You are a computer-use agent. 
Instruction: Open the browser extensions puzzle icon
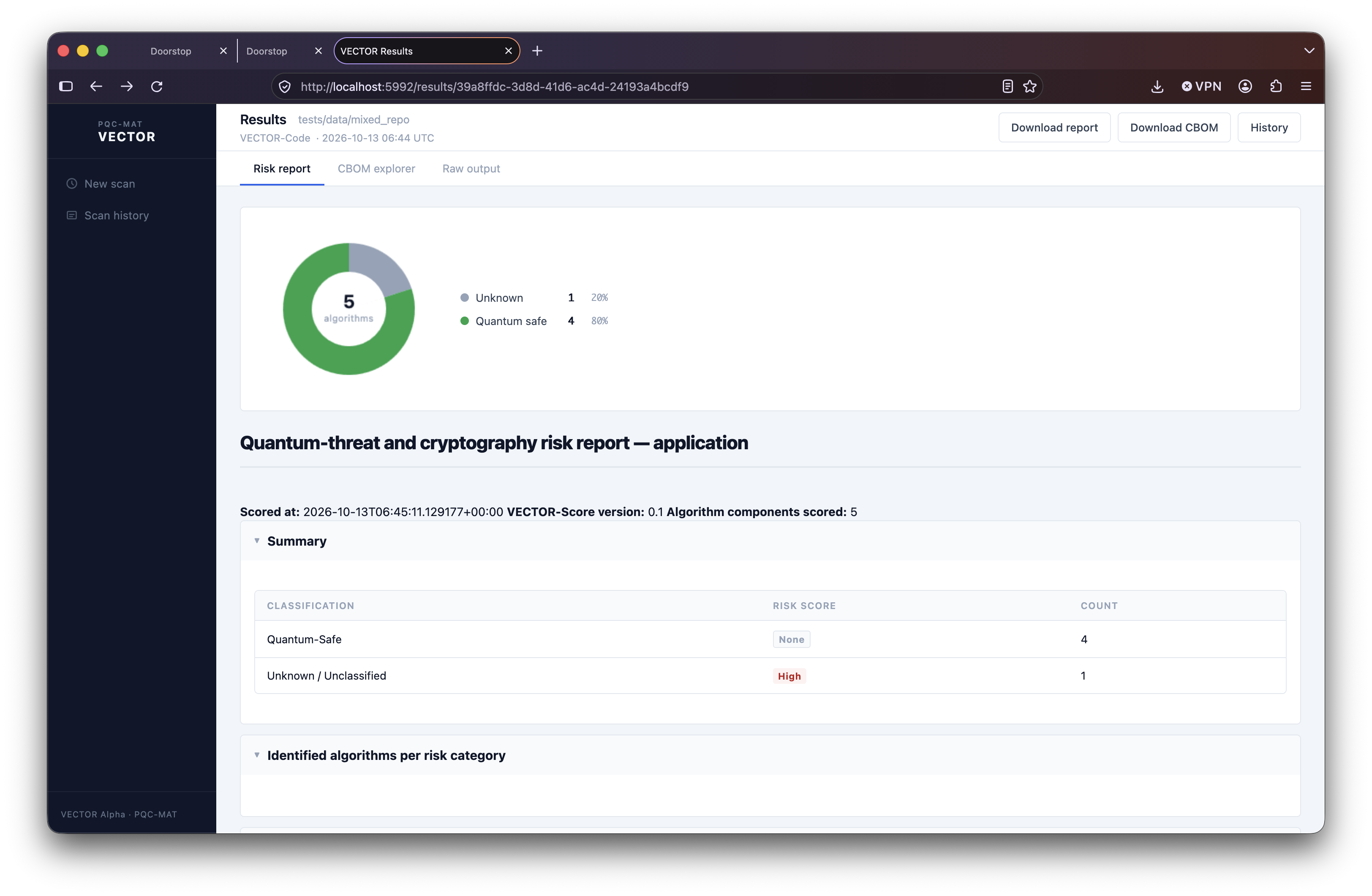(1276, 87)
